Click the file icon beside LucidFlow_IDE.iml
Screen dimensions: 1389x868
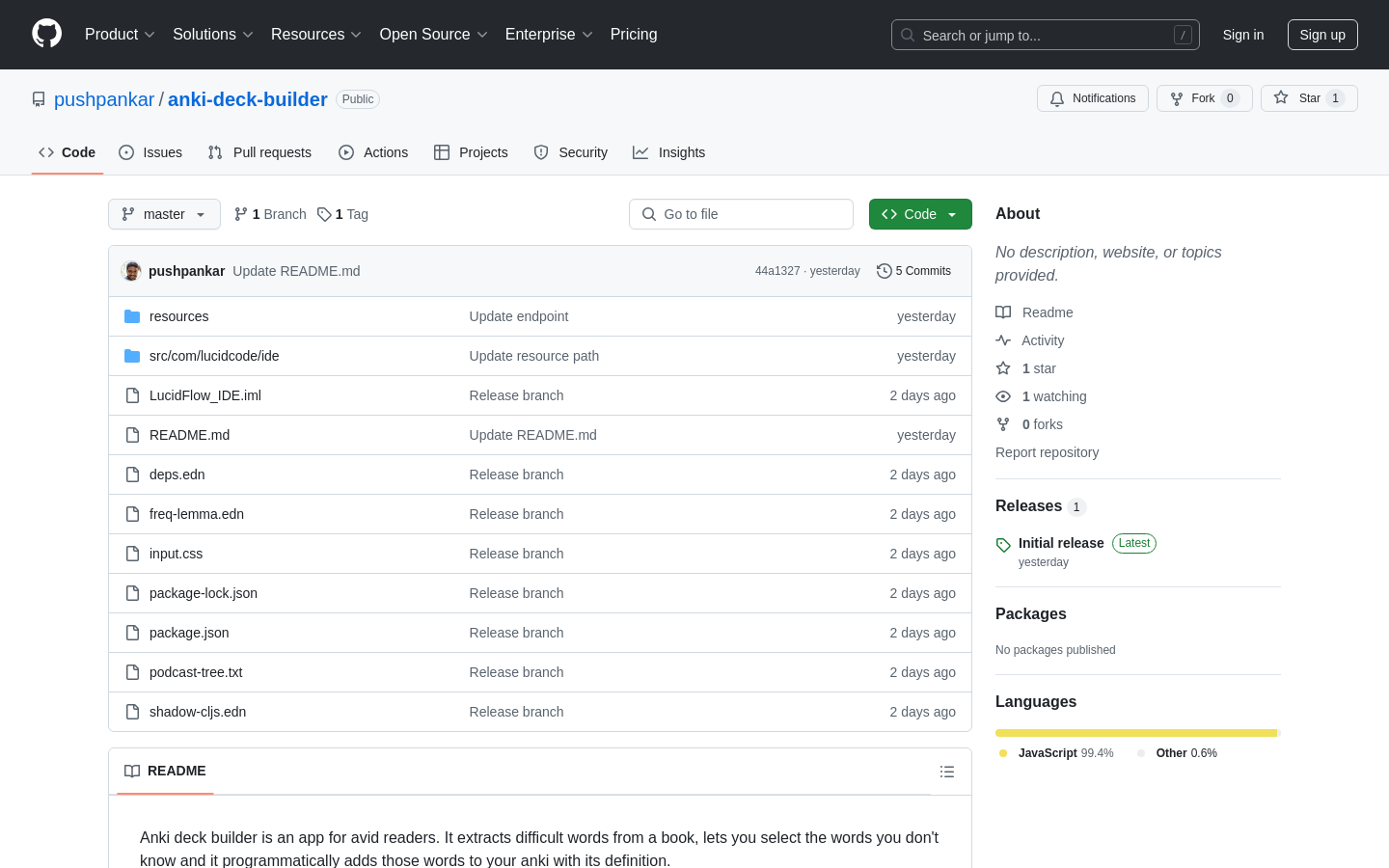click(x=132, y=395)
